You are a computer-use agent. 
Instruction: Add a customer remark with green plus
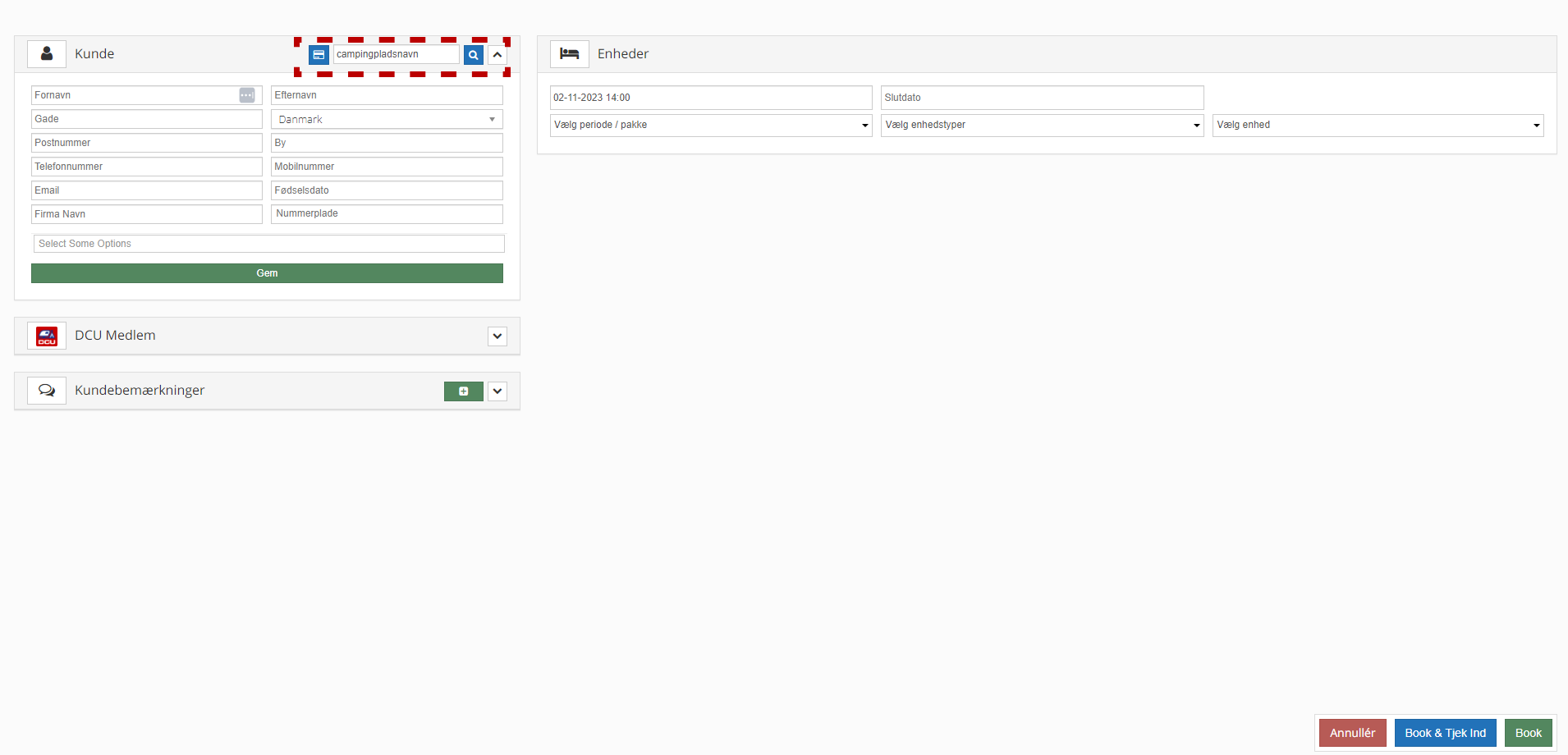pos(463,391)
